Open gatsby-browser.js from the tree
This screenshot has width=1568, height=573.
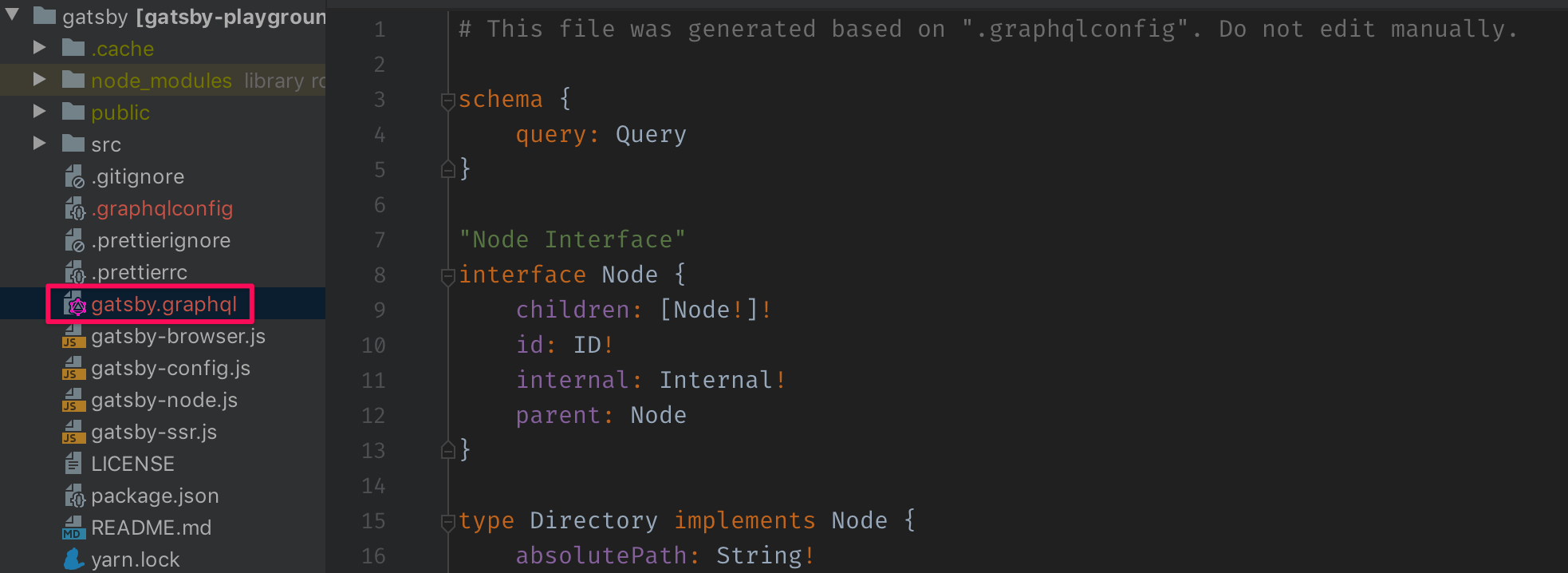pyautogui.click(x=178, y=336)
